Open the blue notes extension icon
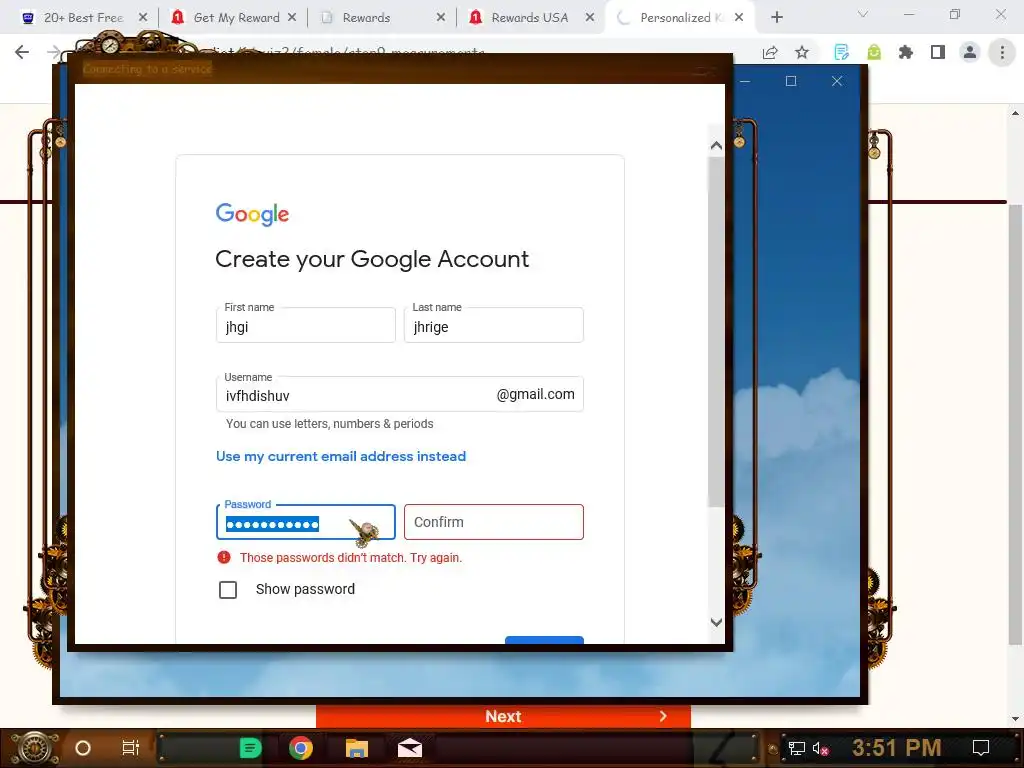1024x768 pixels. point(841,53)
